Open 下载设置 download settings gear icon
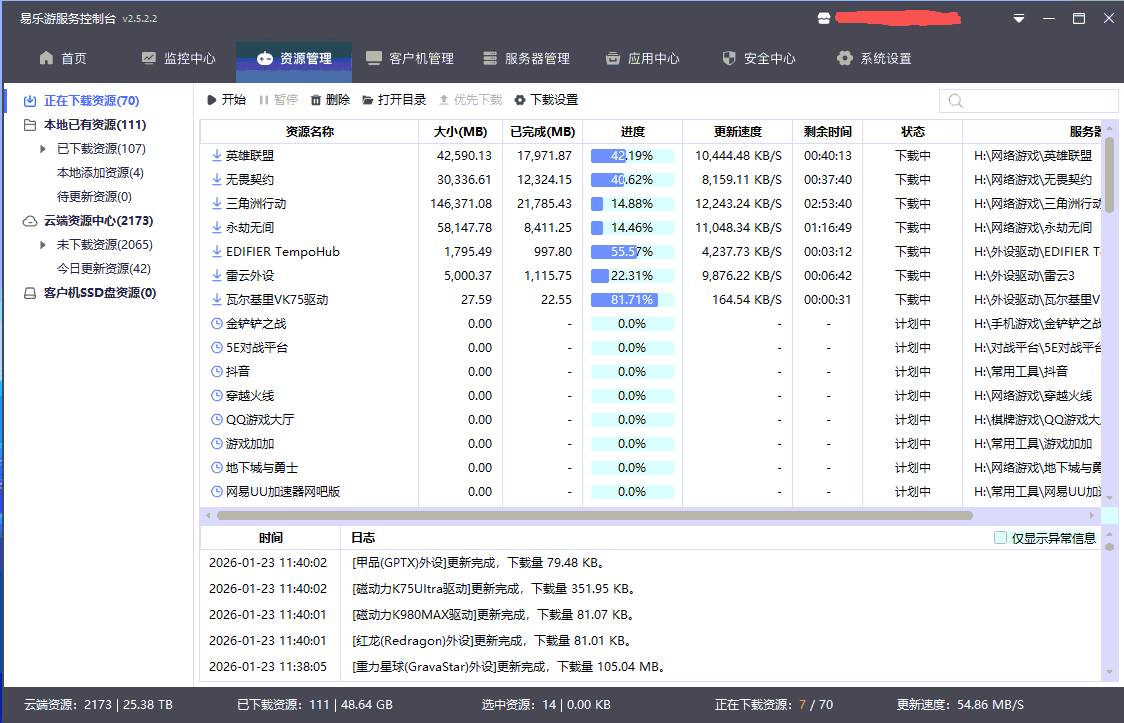 click(519, 99)
